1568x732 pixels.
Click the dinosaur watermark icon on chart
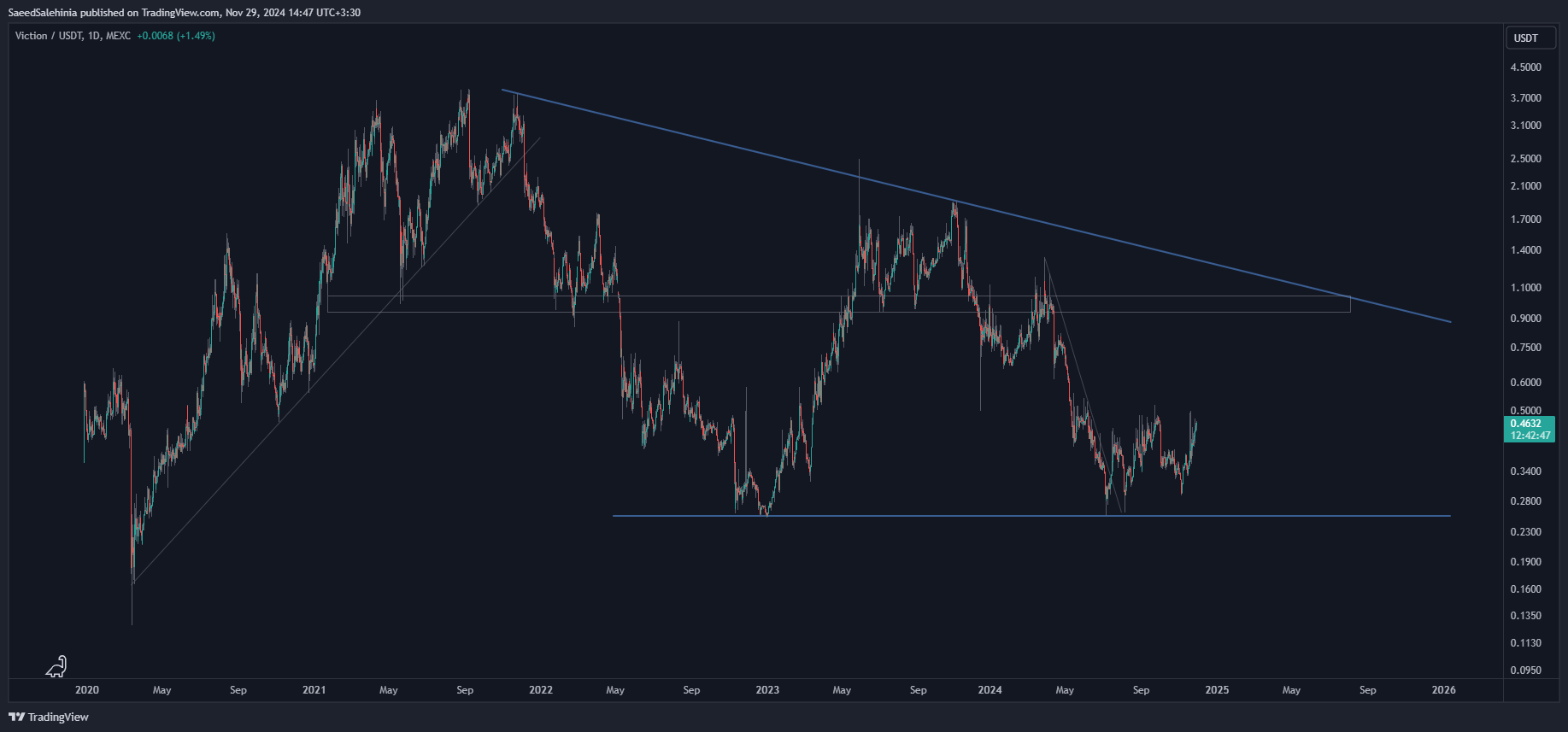tap(56, 666)
